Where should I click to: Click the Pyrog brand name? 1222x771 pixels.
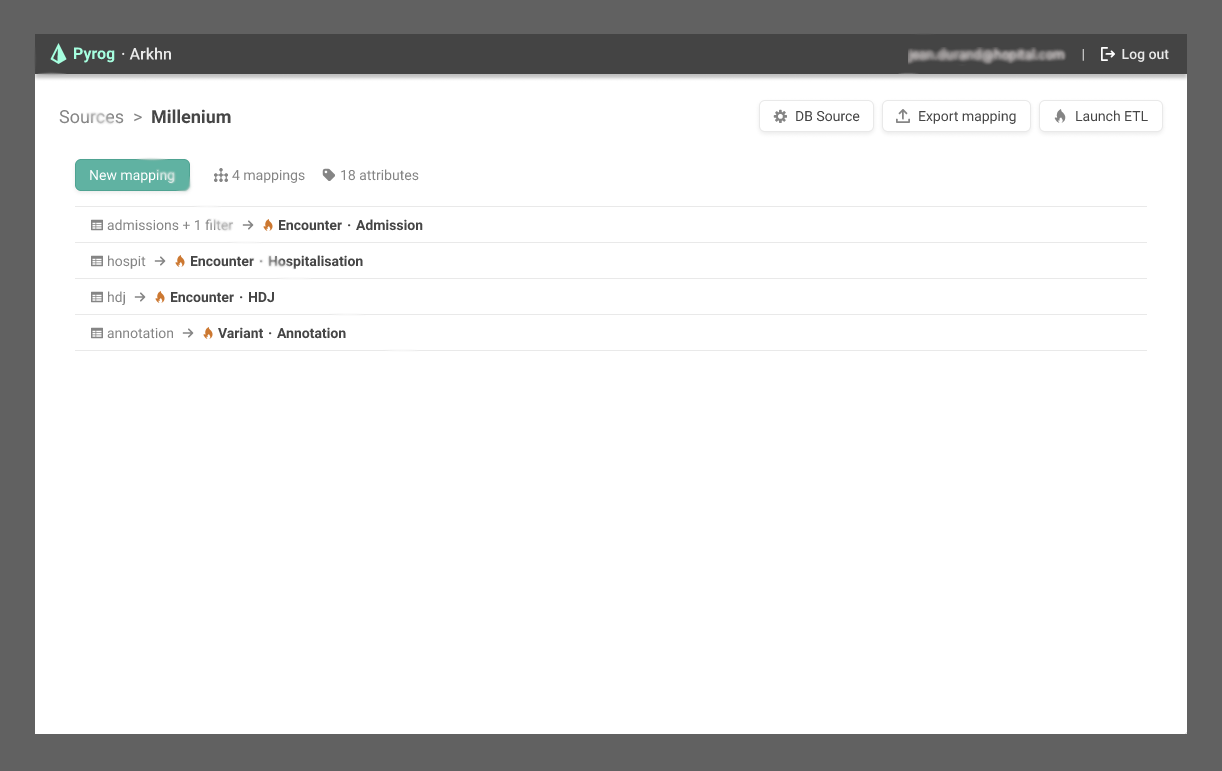[94, 54]
